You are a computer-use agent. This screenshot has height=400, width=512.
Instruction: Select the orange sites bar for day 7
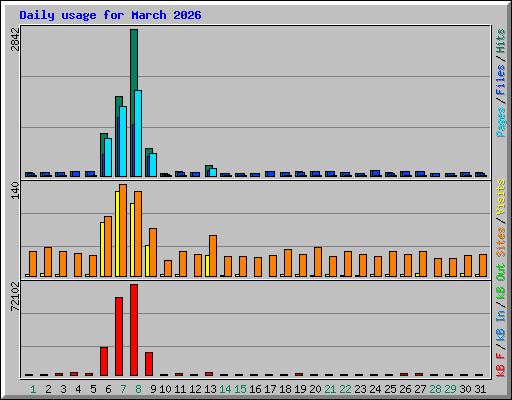click(123, 230)
